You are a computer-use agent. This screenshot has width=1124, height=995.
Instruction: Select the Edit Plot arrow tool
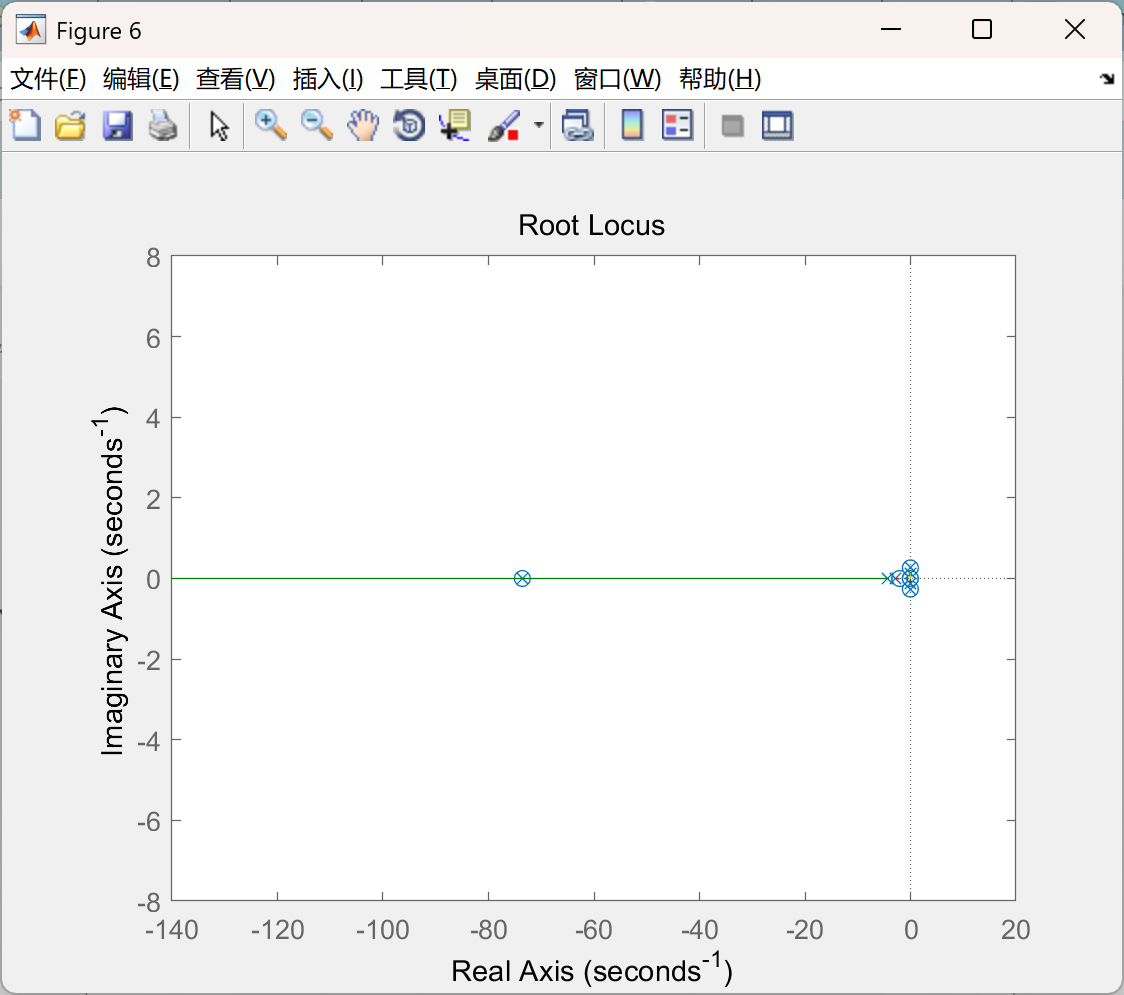click(x=219, y=126)
